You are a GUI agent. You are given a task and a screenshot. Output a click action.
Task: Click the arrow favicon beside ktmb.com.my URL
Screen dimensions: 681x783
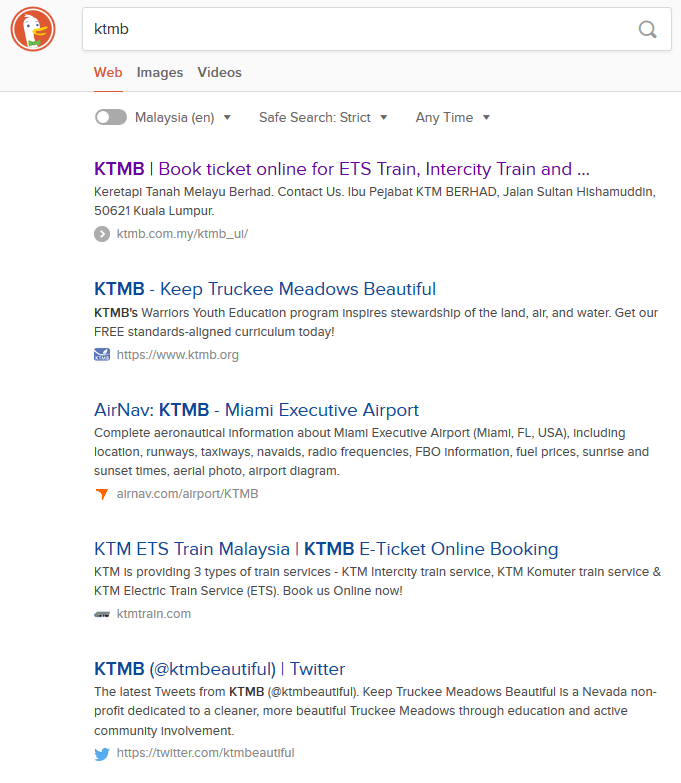pos(102,234)
